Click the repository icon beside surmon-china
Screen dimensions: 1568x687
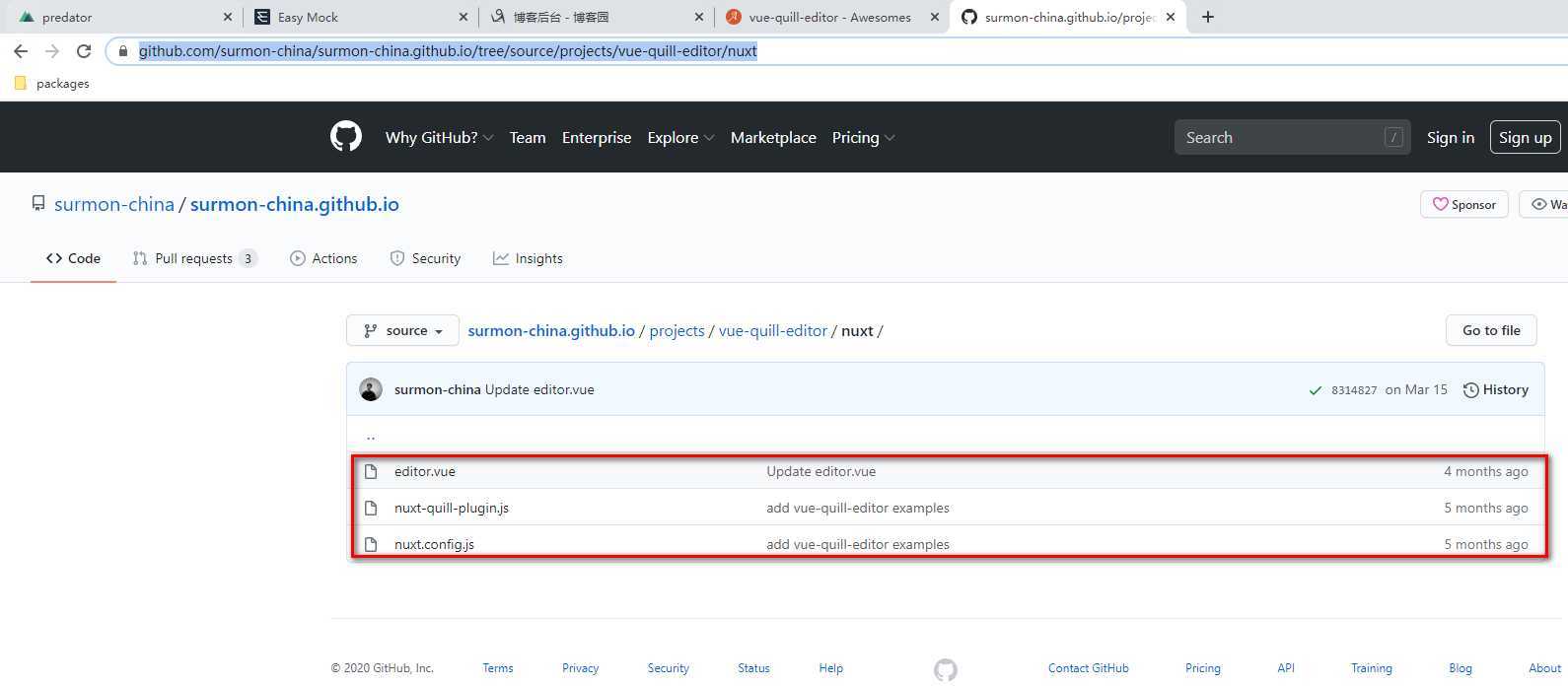click(38, 203)
